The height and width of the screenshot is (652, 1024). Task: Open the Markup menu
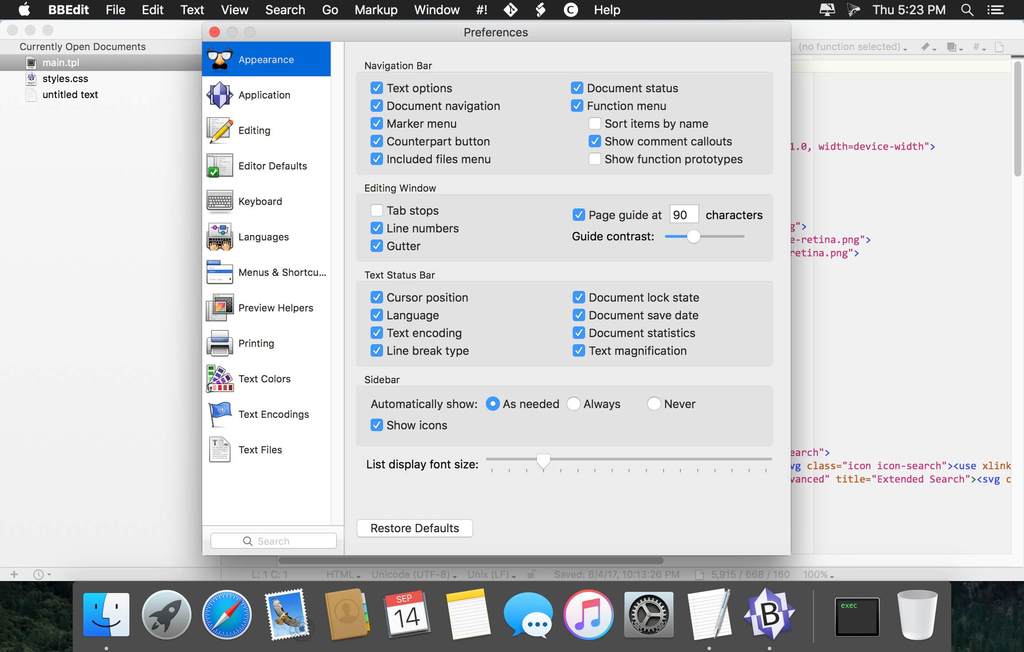tap(376, 10)
